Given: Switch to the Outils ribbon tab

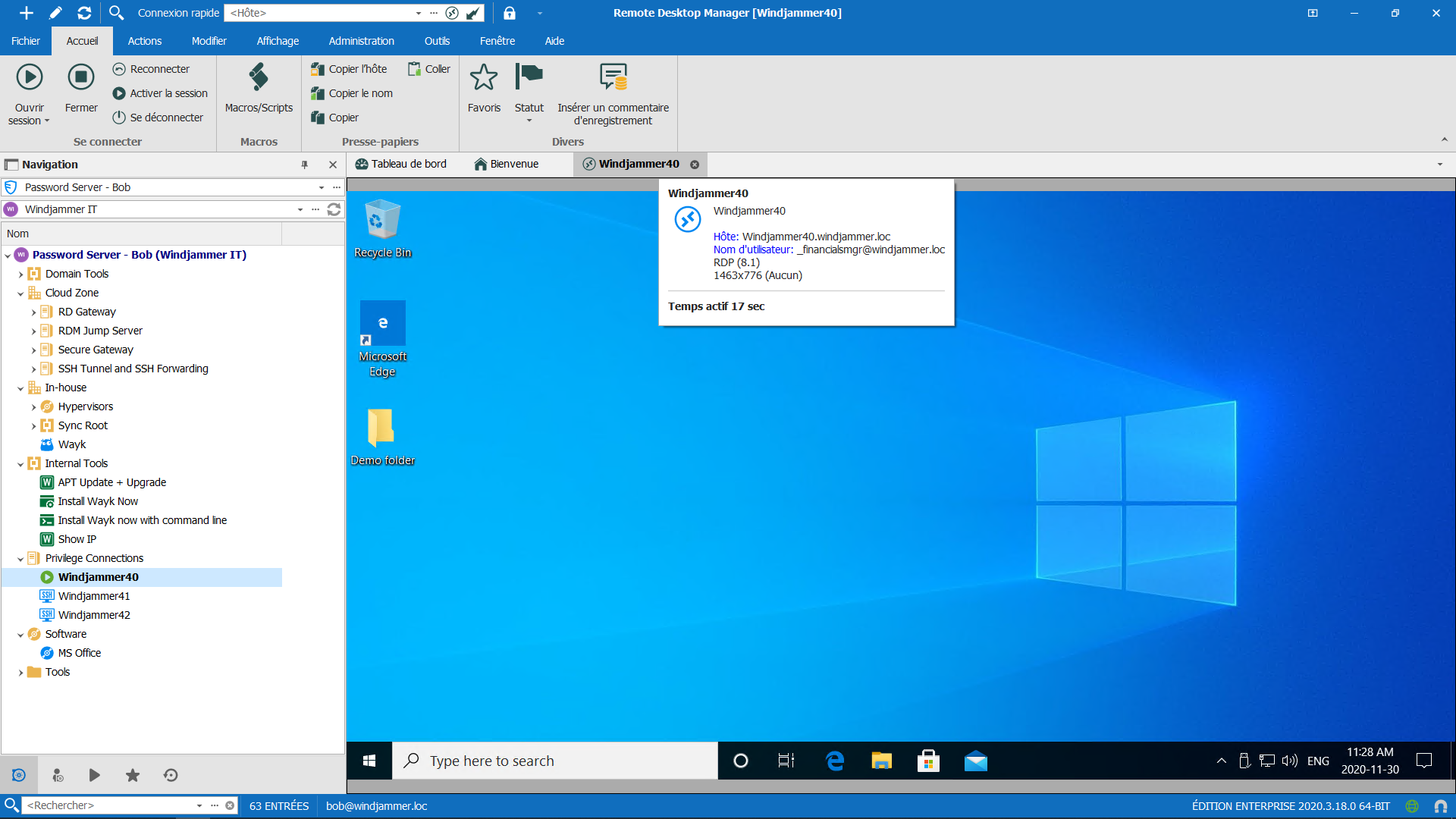Looking at the screenshot, I should 437,41.
